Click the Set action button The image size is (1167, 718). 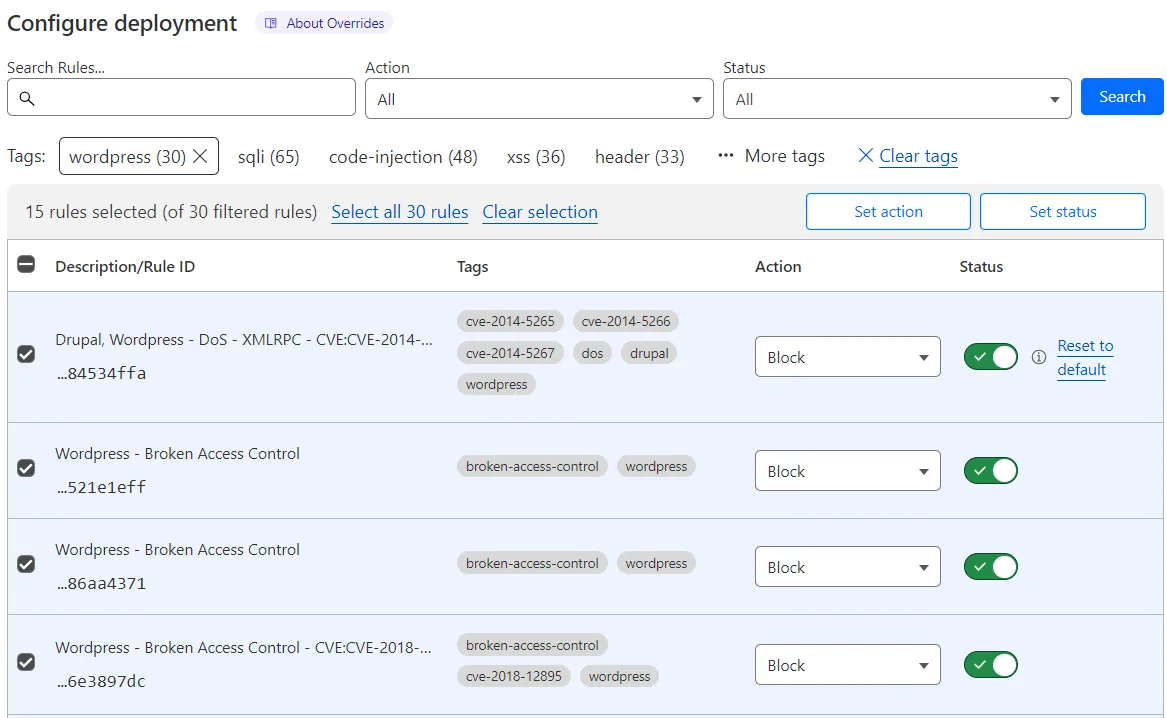887,211
